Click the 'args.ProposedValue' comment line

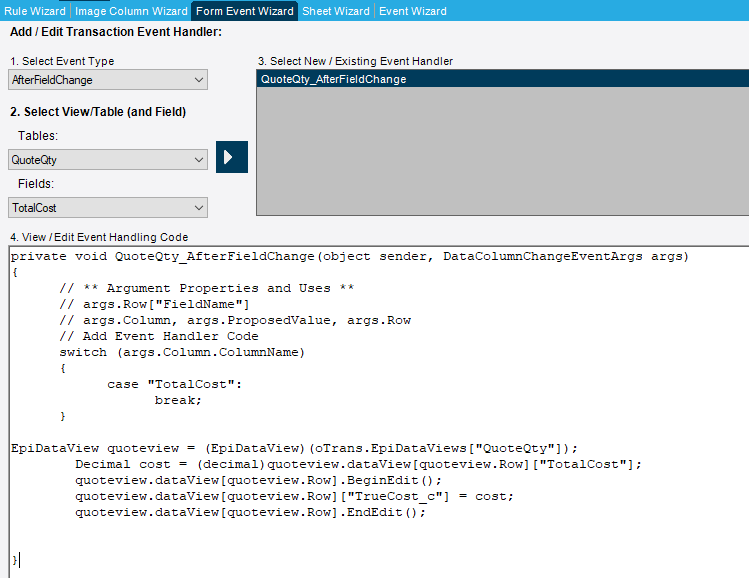click(235, 321)
